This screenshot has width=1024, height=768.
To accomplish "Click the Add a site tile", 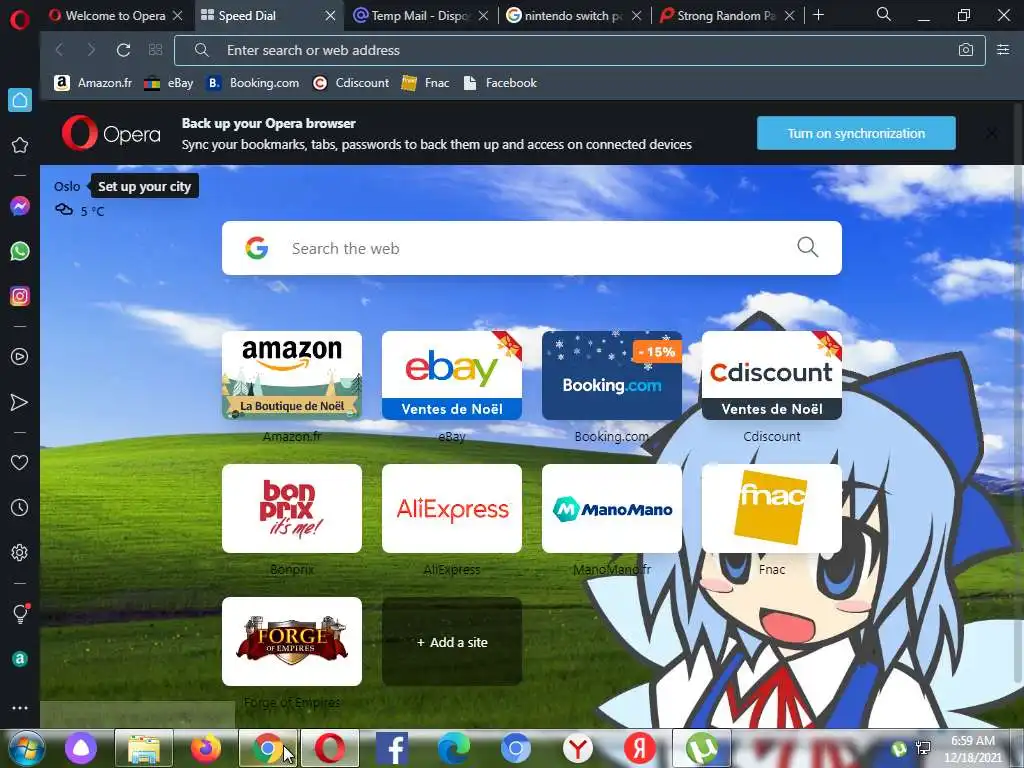I will coord(452,642).
